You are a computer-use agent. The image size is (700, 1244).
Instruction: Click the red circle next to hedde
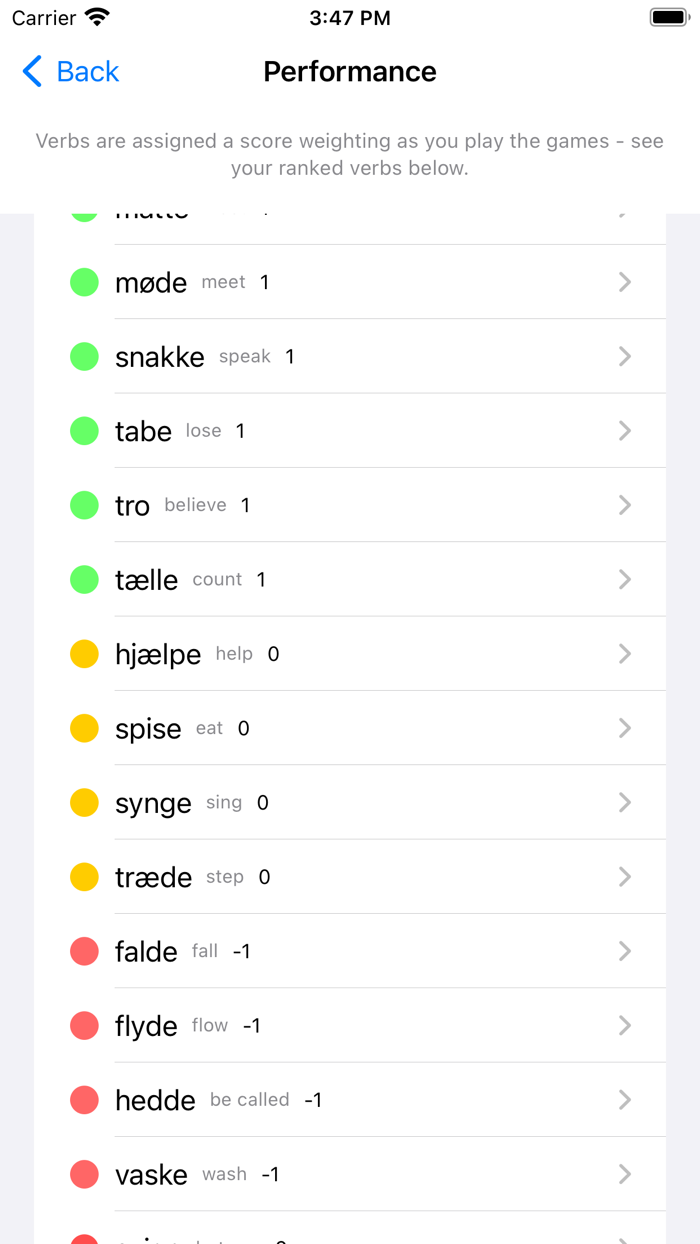click(x=84, y=1100)
